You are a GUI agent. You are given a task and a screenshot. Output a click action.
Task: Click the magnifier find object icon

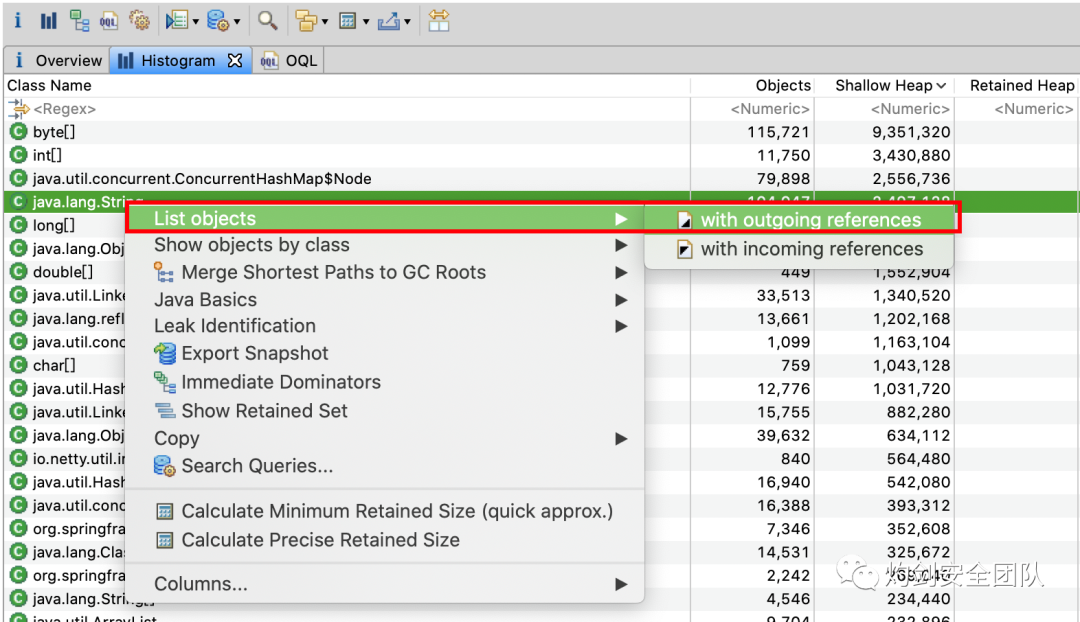click(267, 21)
